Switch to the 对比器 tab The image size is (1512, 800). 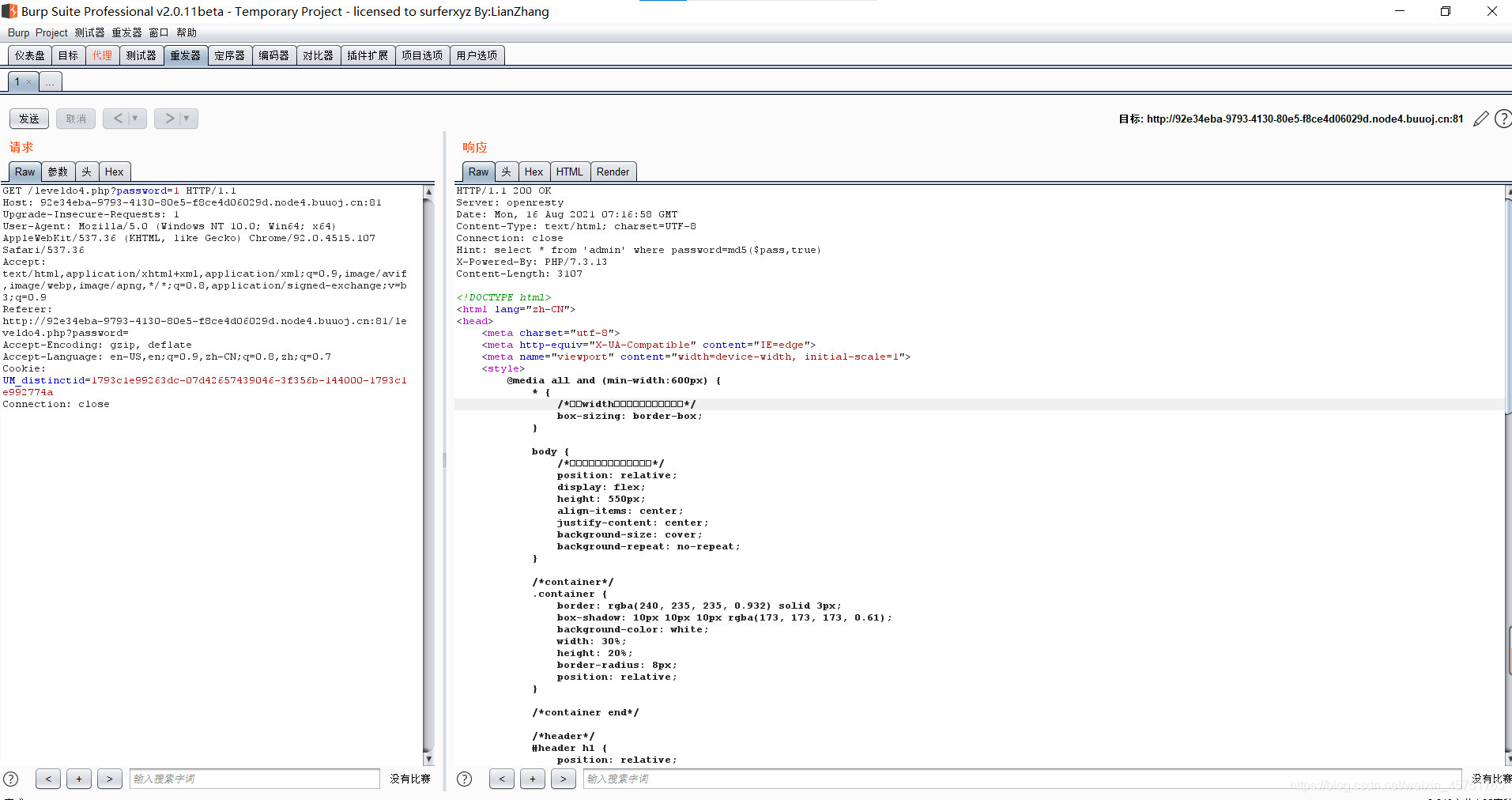click(319, 55)
